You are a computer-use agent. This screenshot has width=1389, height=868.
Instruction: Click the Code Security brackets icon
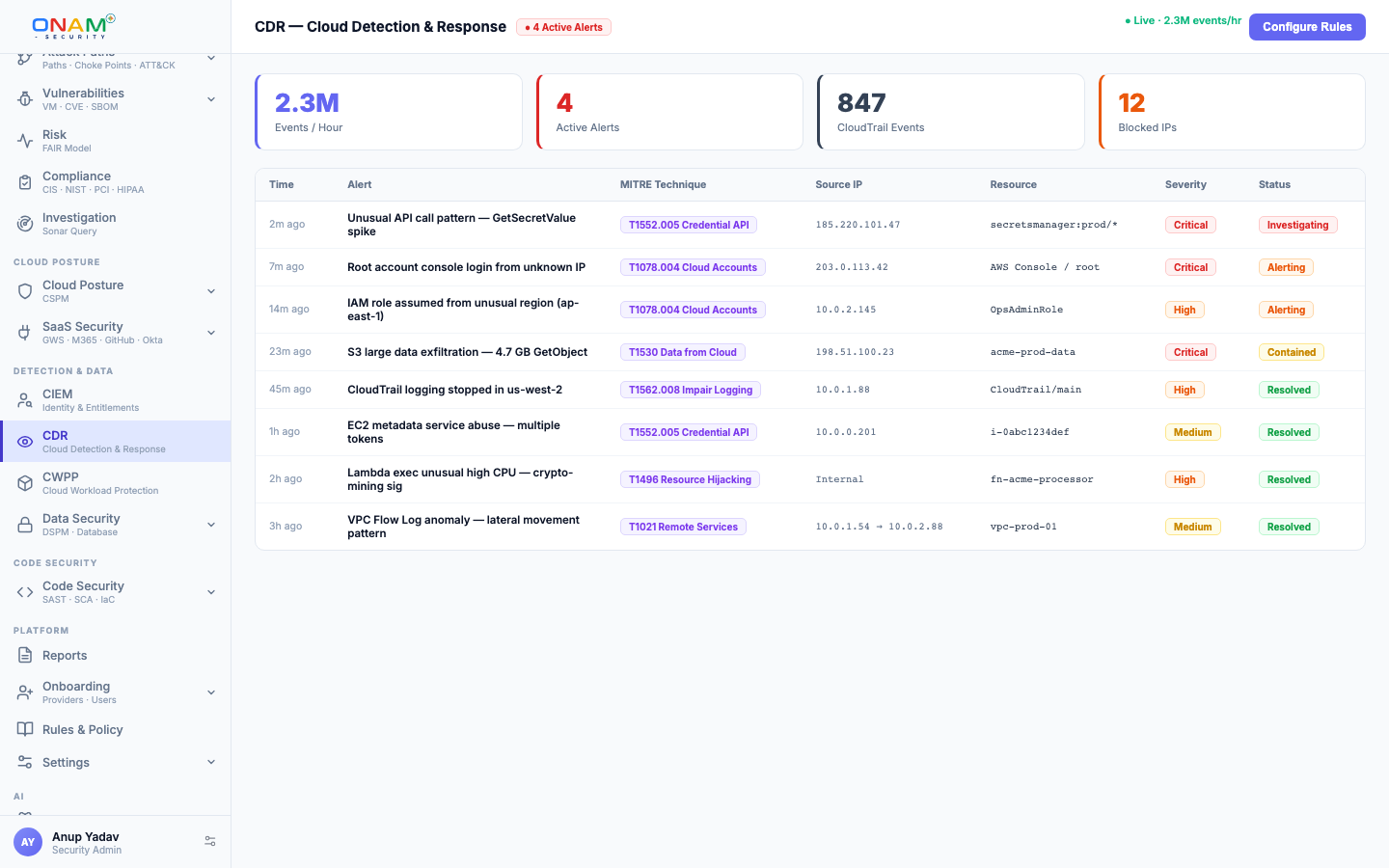[x=25, y=592]
